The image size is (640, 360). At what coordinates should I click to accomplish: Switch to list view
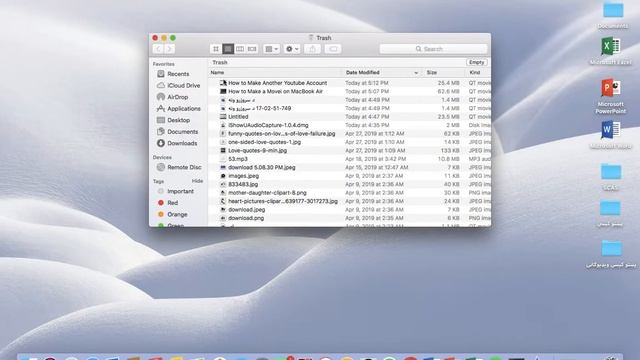228,49
